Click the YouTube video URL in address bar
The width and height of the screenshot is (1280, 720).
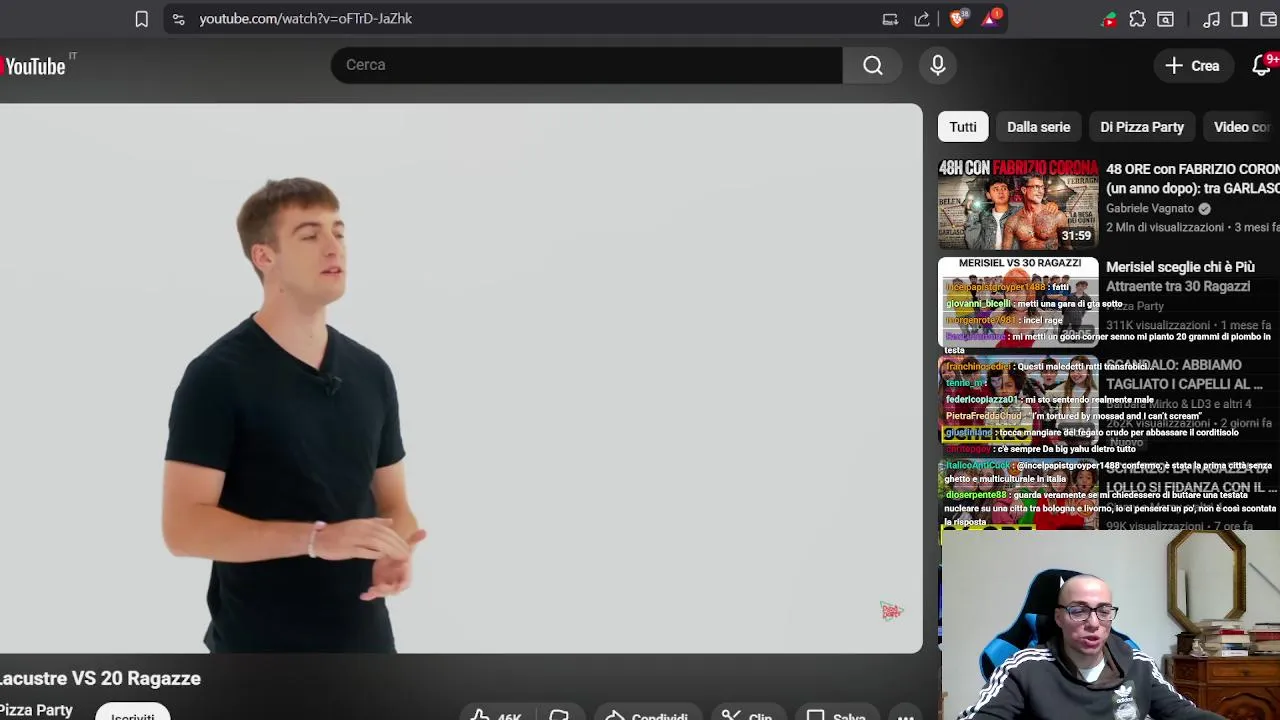tap(305, 19)
